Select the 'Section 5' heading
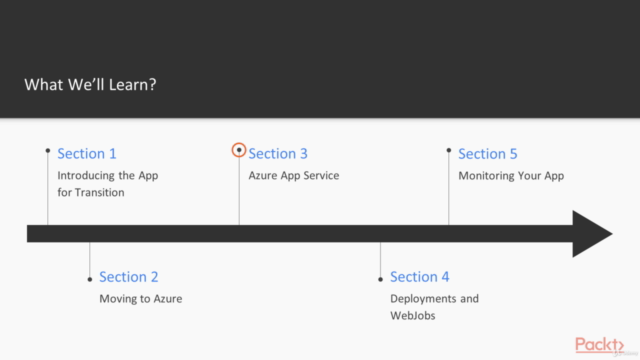The width and height of the screenshot is (640, 360). pos(488,154)
